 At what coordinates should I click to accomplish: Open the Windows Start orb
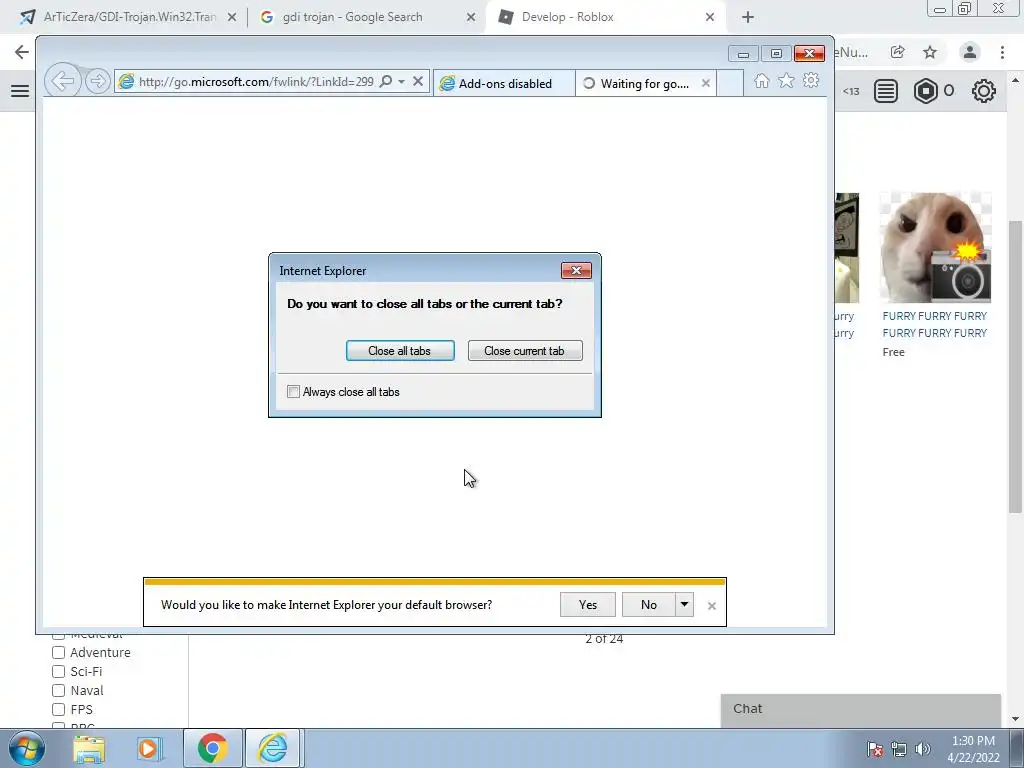(27, 748)
